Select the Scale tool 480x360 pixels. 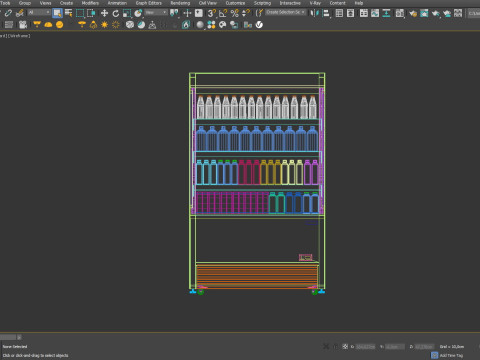(127, 13)
